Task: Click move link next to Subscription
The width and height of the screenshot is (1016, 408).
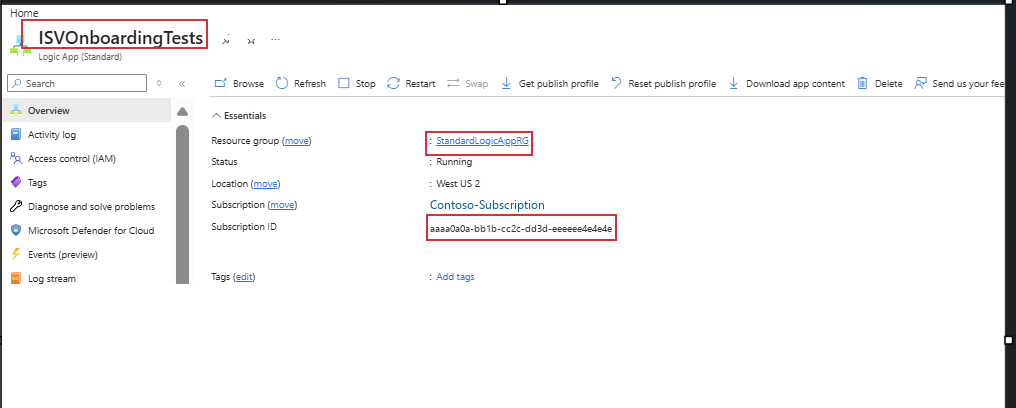Action: point(282,205)
